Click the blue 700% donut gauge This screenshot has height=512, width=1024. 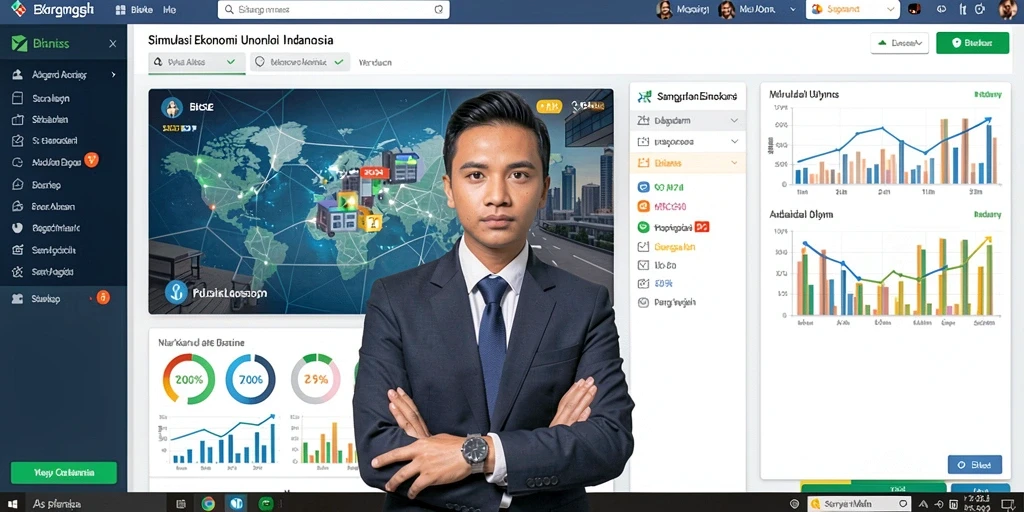click(251, 379)
